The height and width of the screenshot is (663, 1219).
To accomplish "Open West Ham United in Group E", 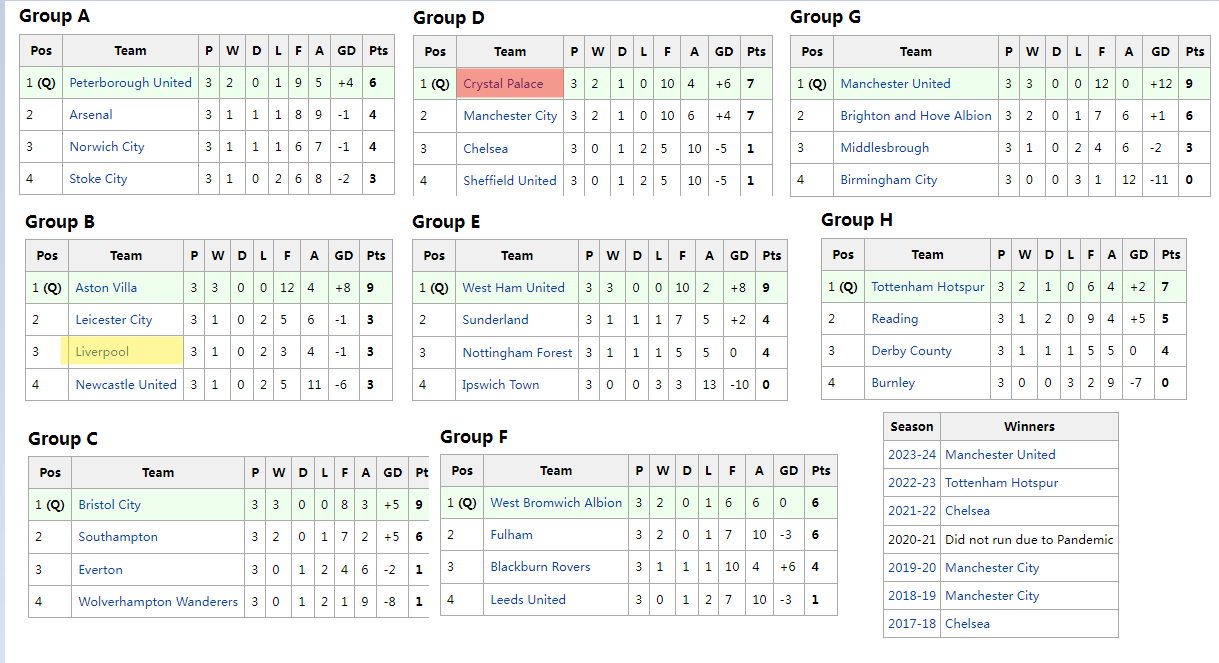I will [513, 288].
